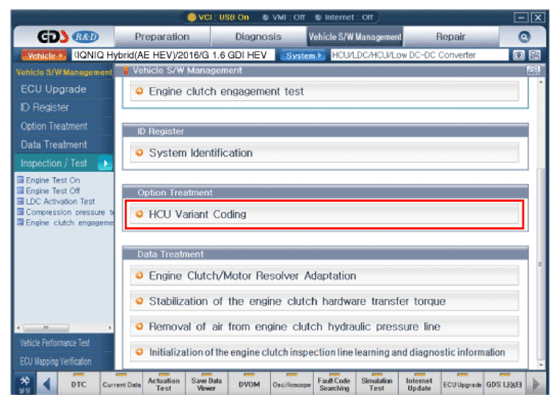Click the left arrow in bottom toolbar
The image size is (560, 404).
(46, 384)
